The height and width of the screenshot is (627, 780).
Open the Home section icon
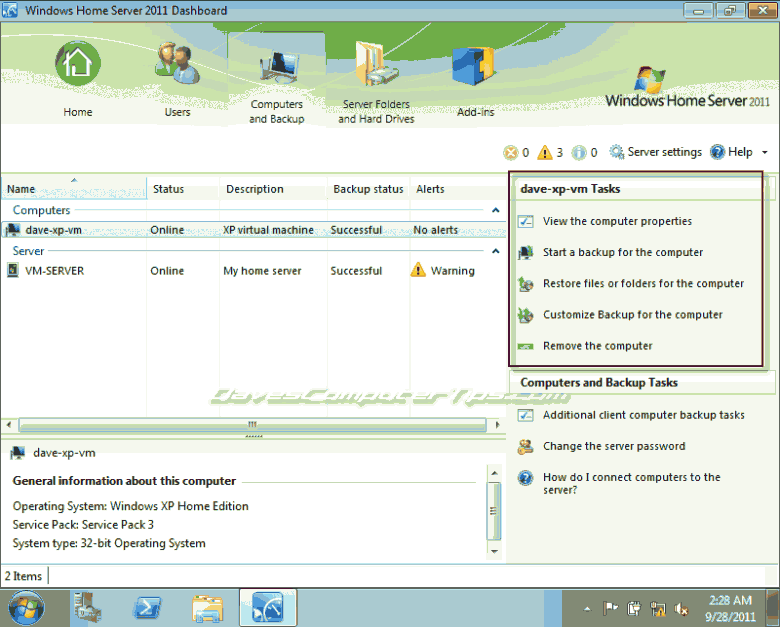click(78, 63)
